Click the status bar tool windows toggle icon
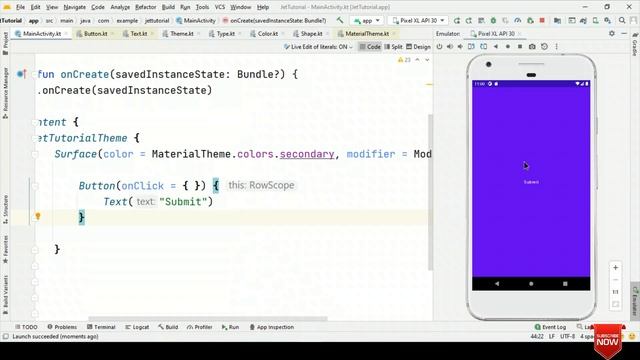The height and width of the screenshot is (360, 640). point(6,337)
